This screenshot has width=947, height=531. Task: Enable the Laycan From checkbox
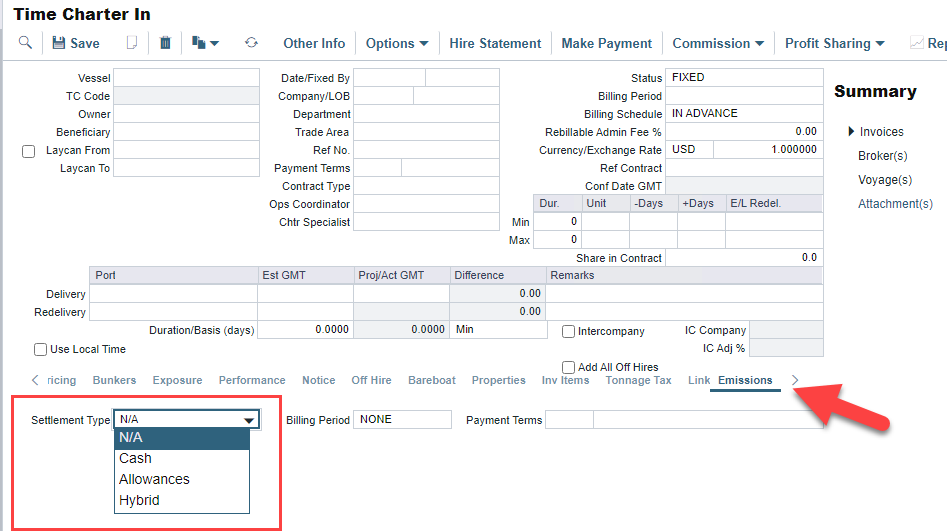pyautogui.click(x=28, y=151)
